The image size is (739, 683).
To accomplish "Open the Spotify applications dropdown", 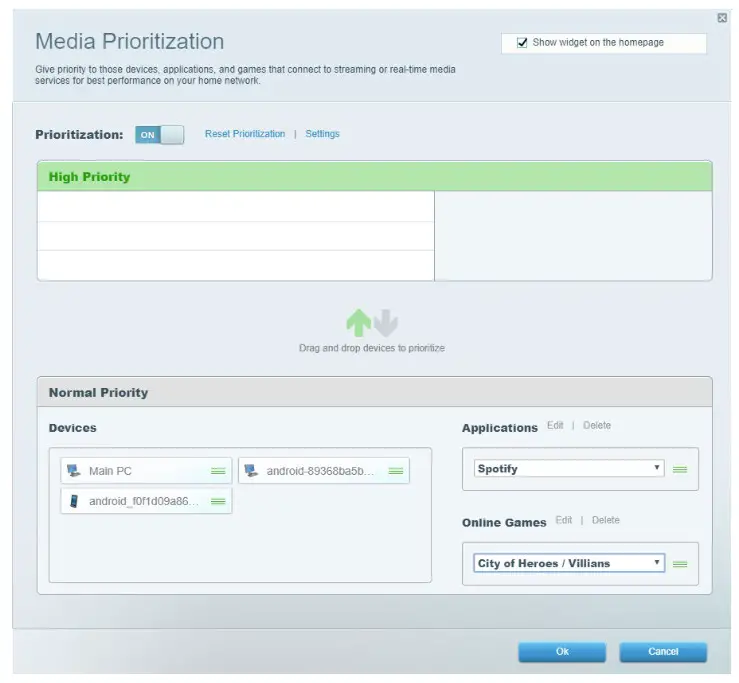I will pos(569,469).
